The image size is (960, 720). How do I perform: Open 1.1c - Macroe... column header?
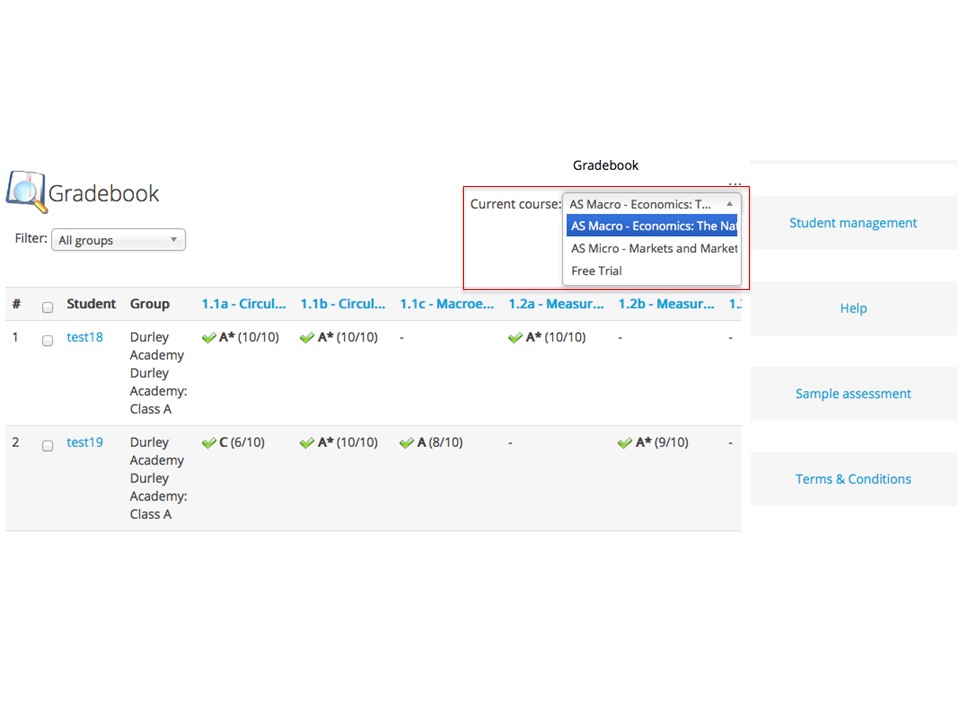point(447,304)
